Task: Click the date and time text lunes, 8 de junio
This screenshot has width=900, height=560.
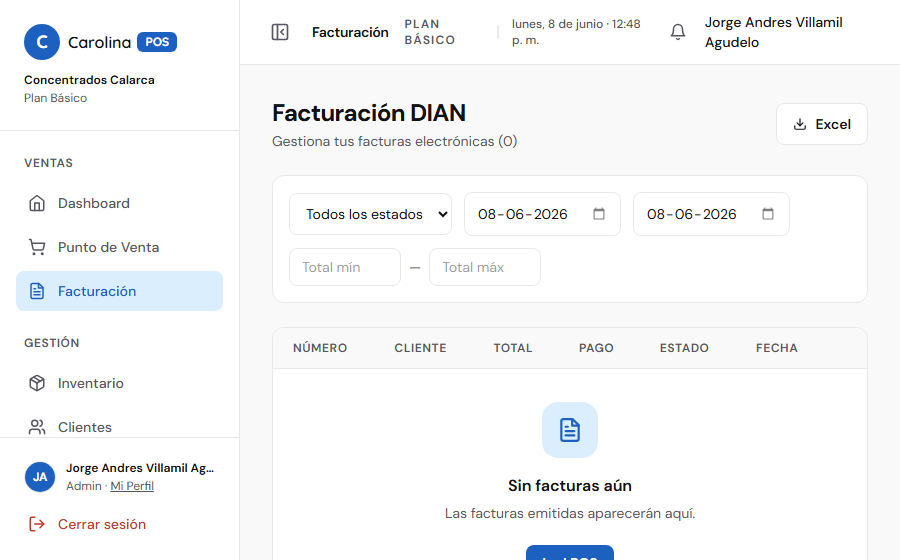Action: coord(576,32)
